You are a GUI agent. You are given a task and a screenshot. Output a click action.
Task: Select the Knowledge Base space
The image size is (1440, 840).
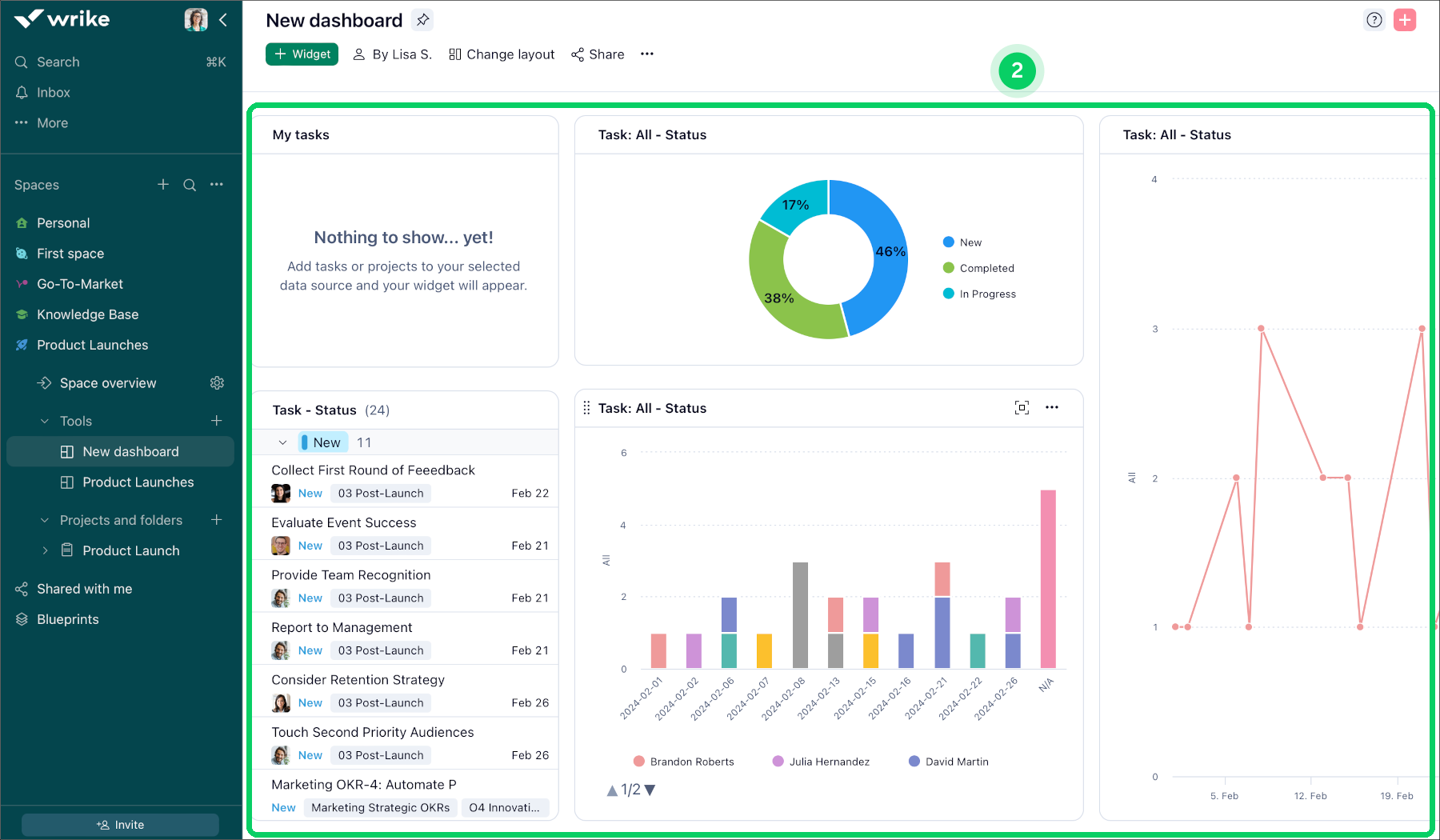coord(86,314)
